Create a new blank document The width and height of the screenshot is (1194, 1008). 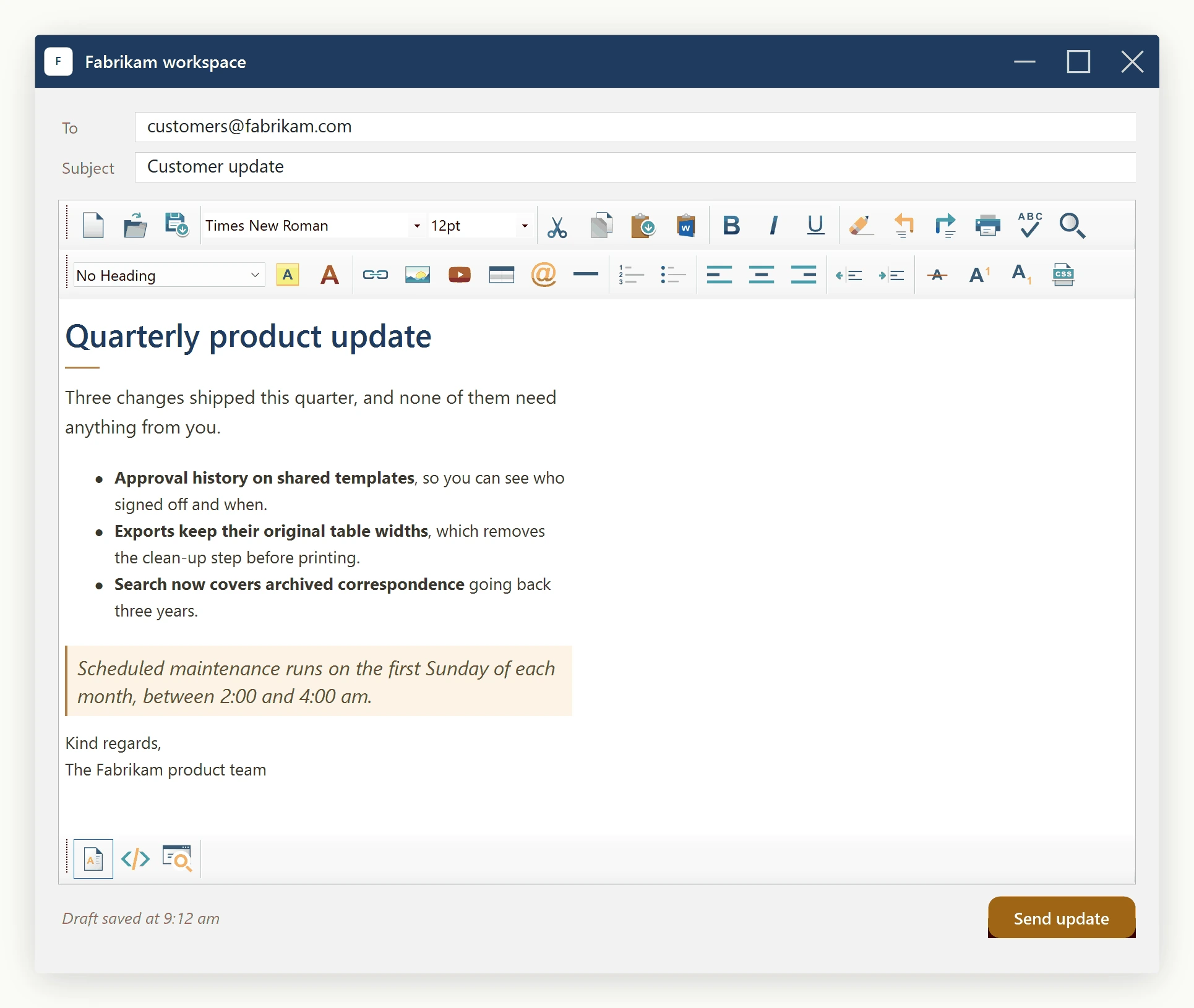(93, 226)
